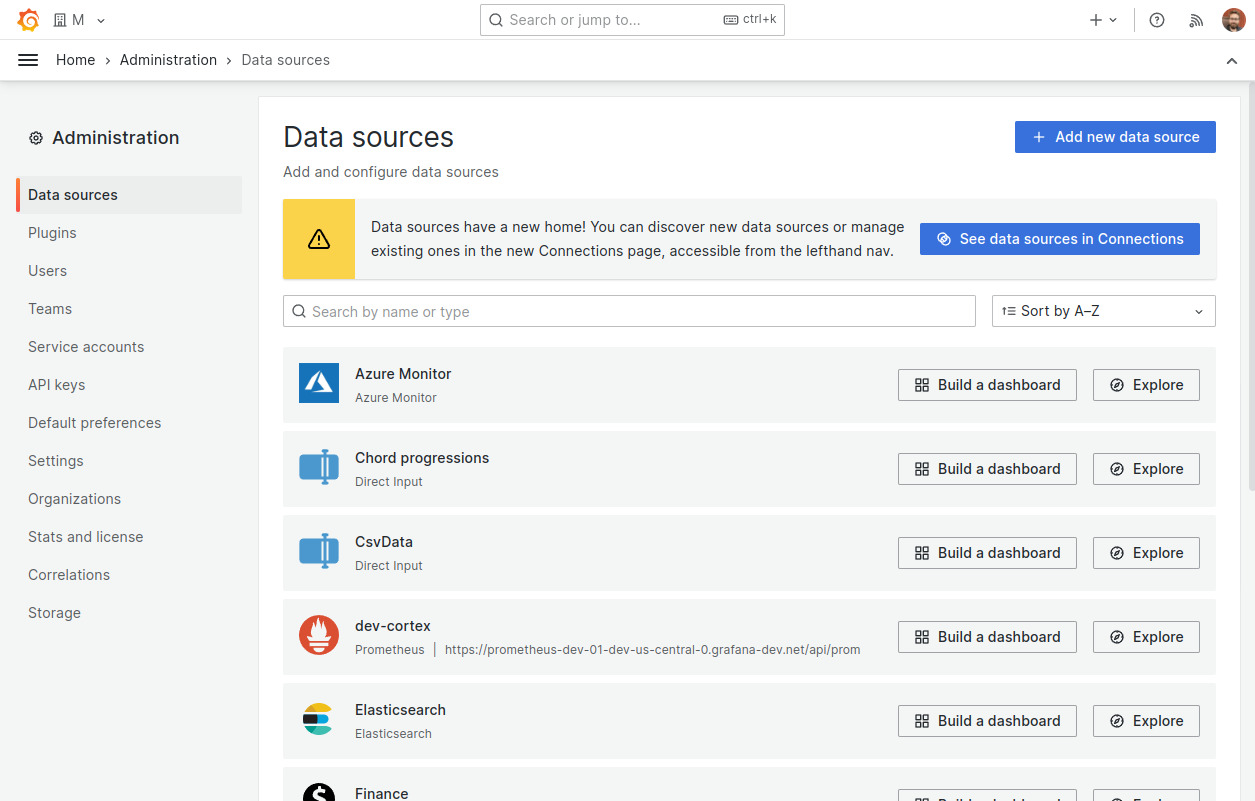Click Home breadcrumb link
This screenshot has width=1255, height=801.
coord(75,60)
